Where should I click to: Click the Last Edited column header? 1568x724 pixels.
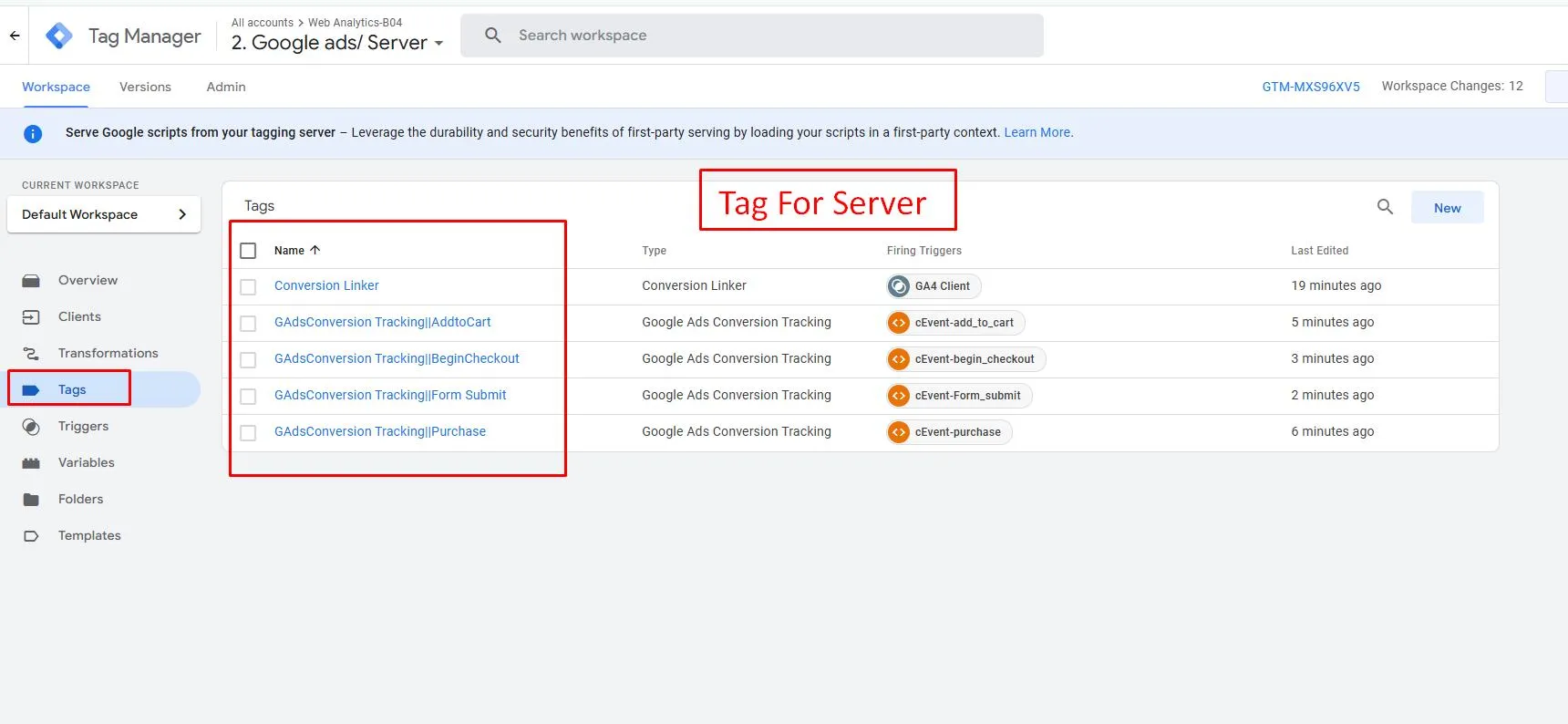pyautogui.click(x=1319, y=251)
